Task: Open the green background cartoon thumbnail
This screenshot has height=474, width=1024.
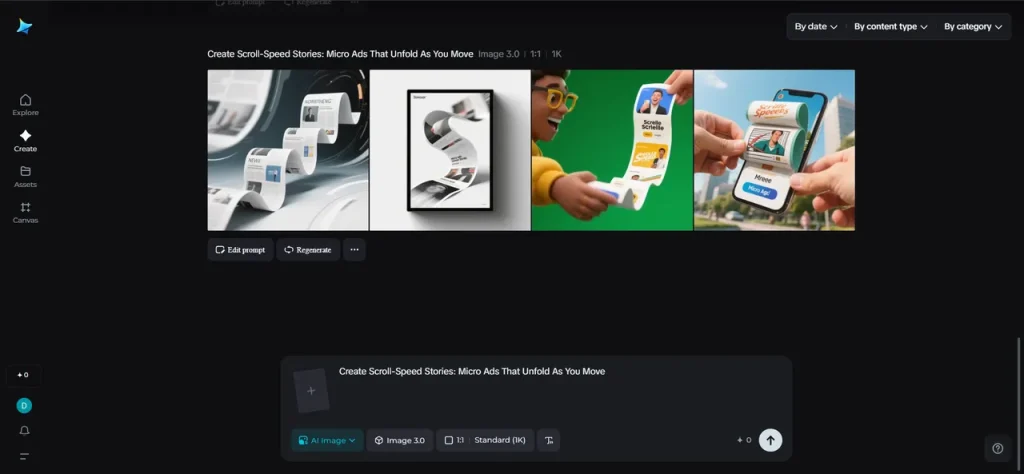Action: (612, 150)
